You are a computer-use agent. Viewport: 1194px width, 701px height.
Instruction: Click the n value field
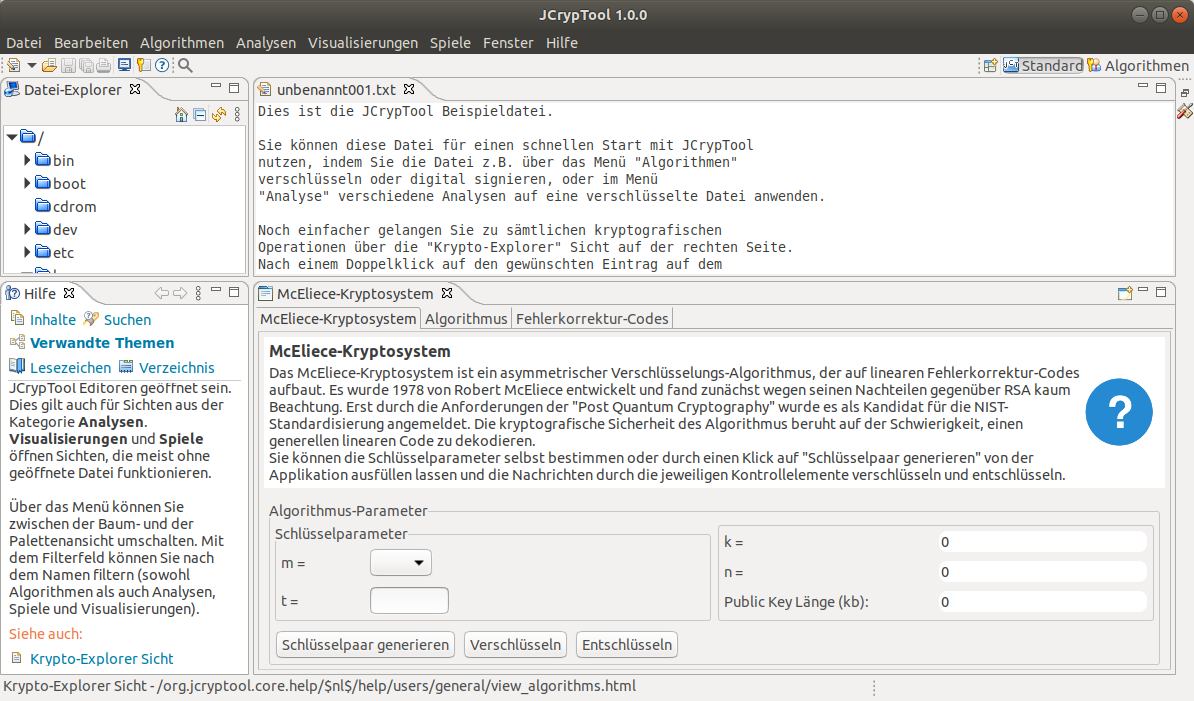pyautogui.click(x=1042, y=572)
